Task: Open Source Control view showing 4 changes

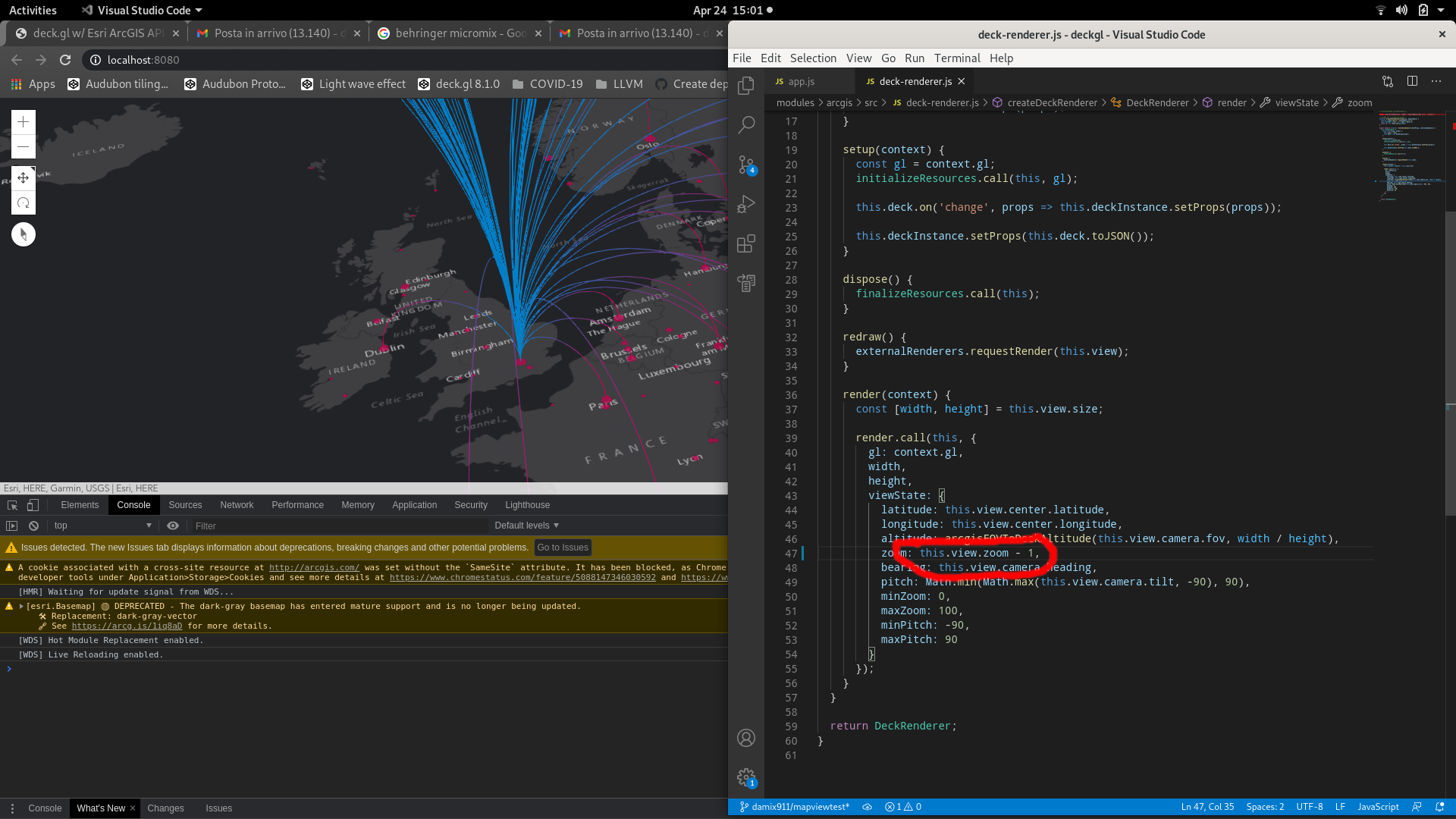Action: 747,165
